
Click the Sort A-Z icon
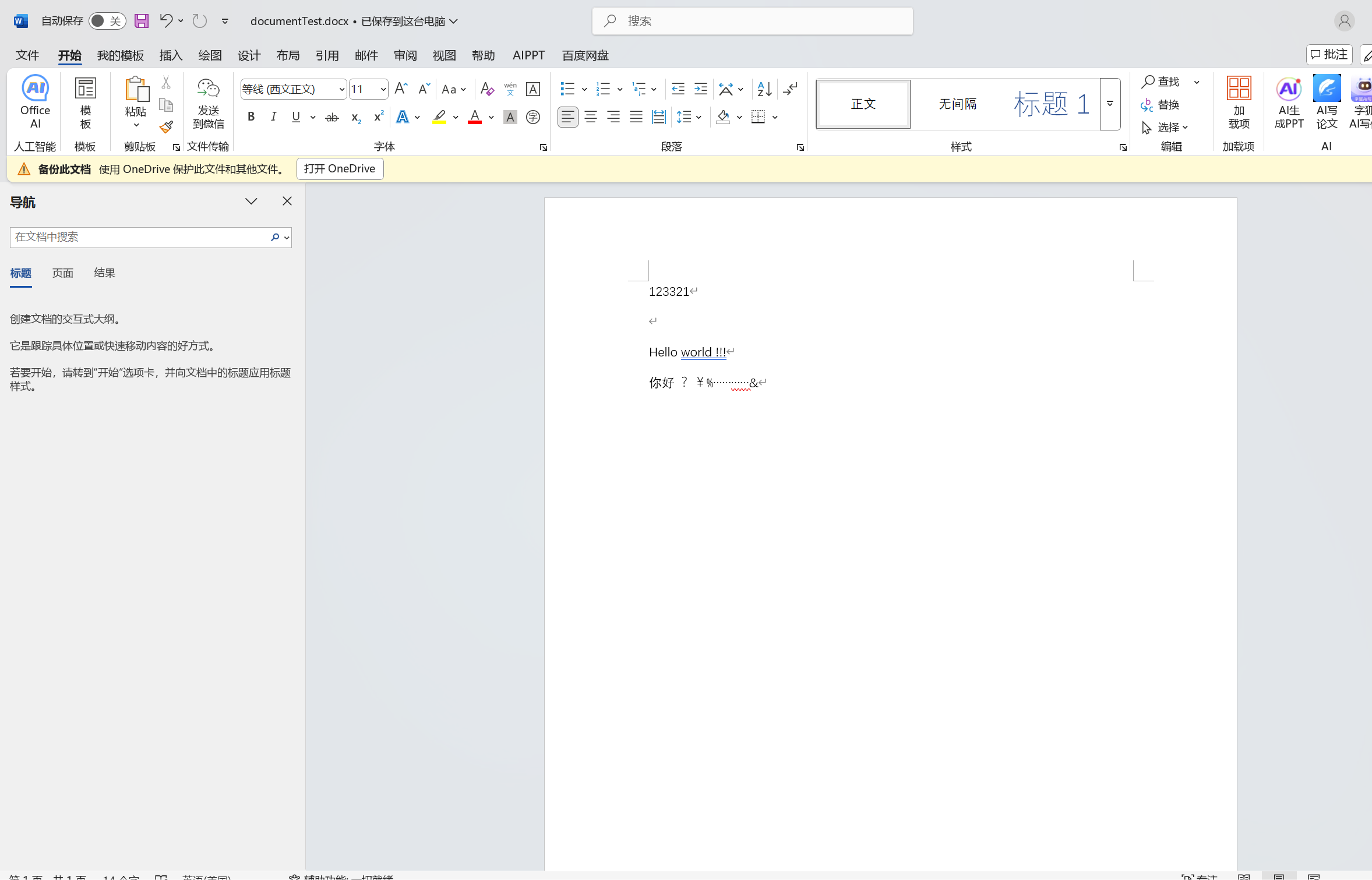click(x=764, y=89)
